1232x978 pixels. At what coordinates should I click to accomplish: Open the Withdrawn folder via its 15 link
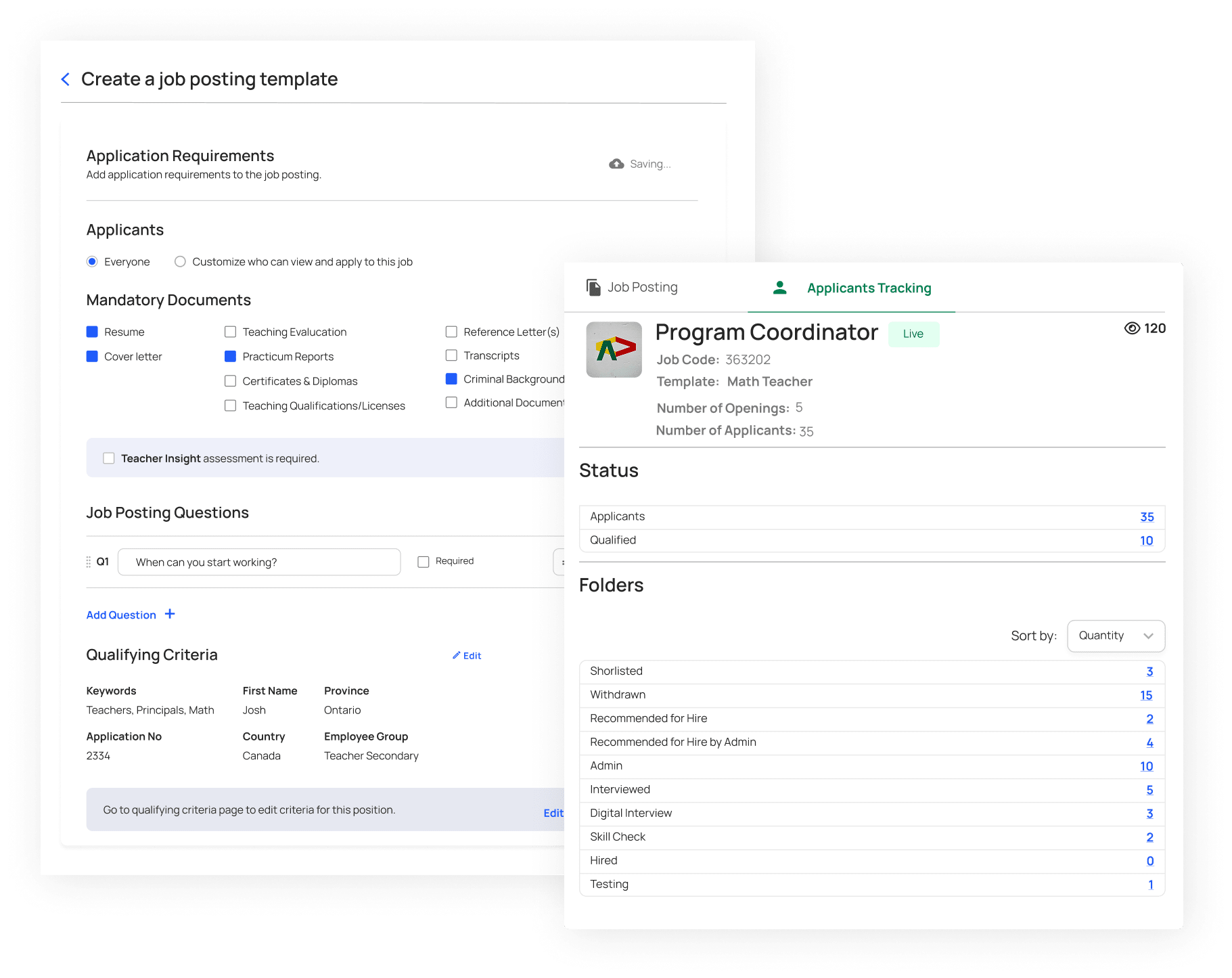click(x=1147, y=694)
